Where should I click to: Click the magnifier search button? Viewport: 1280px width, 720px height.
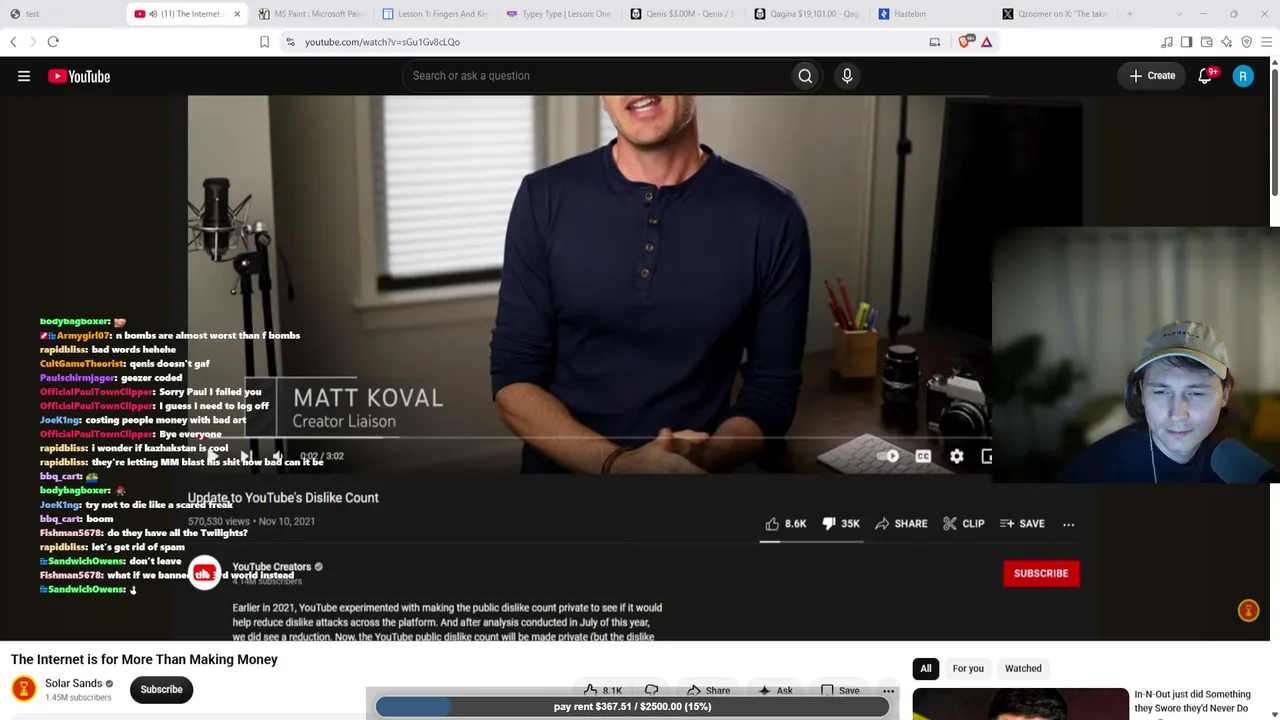(805, 76)
